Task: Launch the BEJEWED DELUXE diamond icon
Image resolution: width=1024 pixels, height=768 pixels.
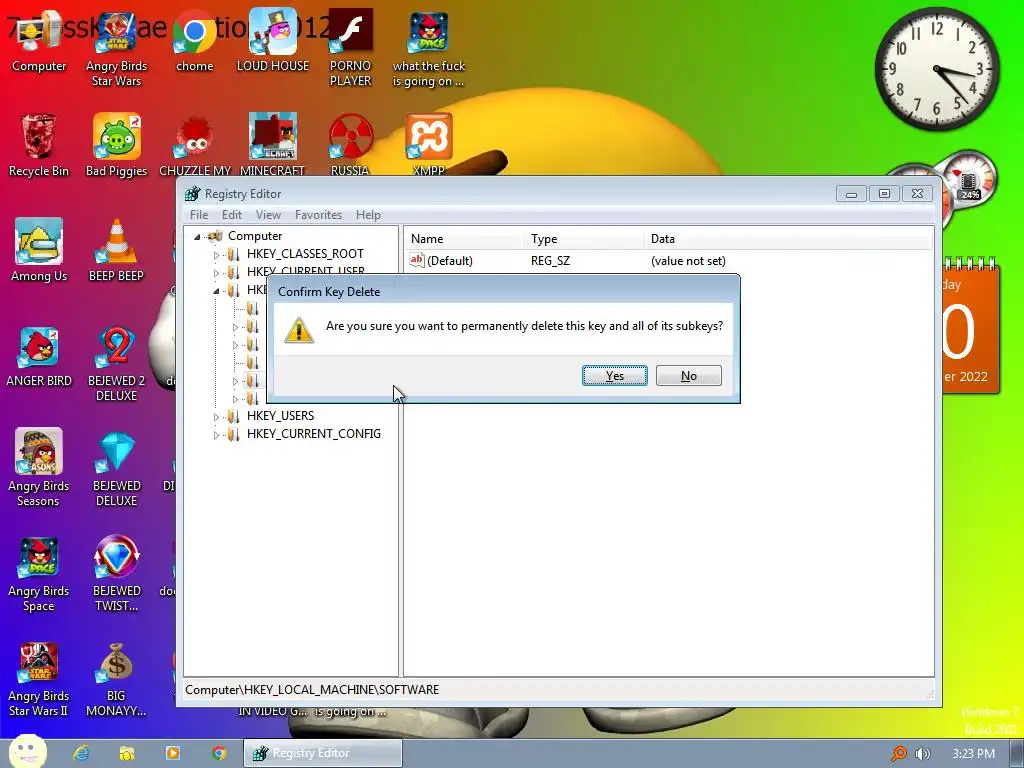Action: point(116,468)
